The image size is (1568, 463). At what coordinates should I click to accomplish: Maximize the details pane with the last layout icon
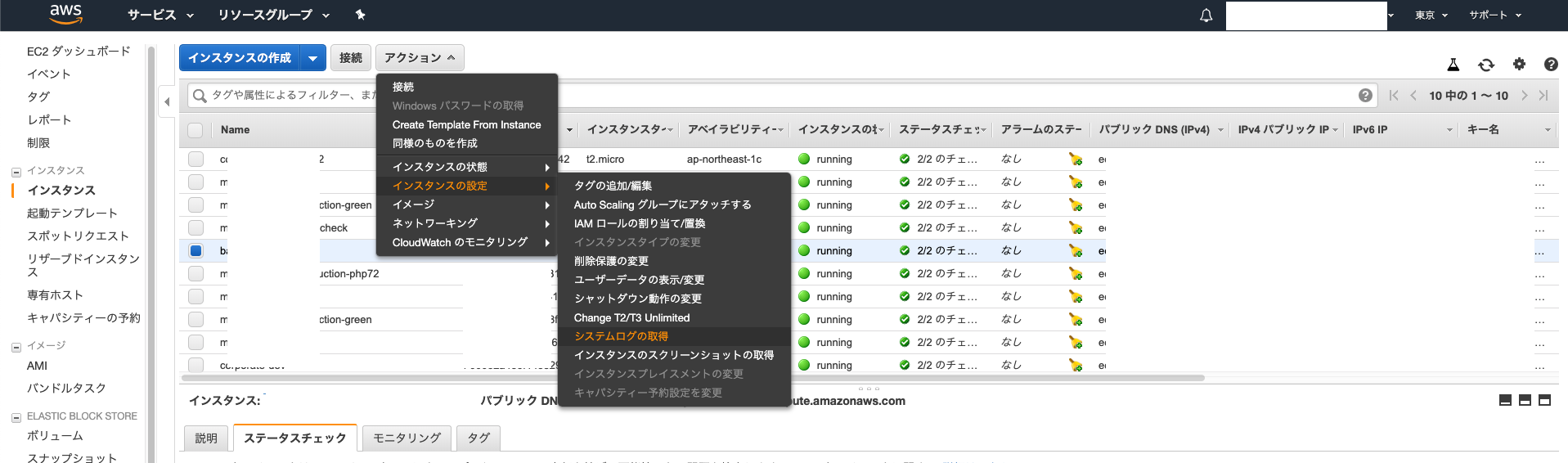(1544, 400)
